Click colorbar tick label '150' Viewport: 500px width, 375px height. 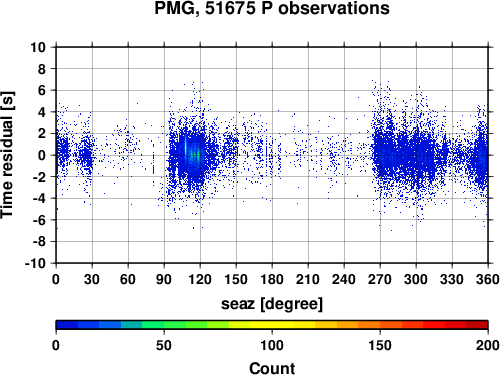click(380, 345)
